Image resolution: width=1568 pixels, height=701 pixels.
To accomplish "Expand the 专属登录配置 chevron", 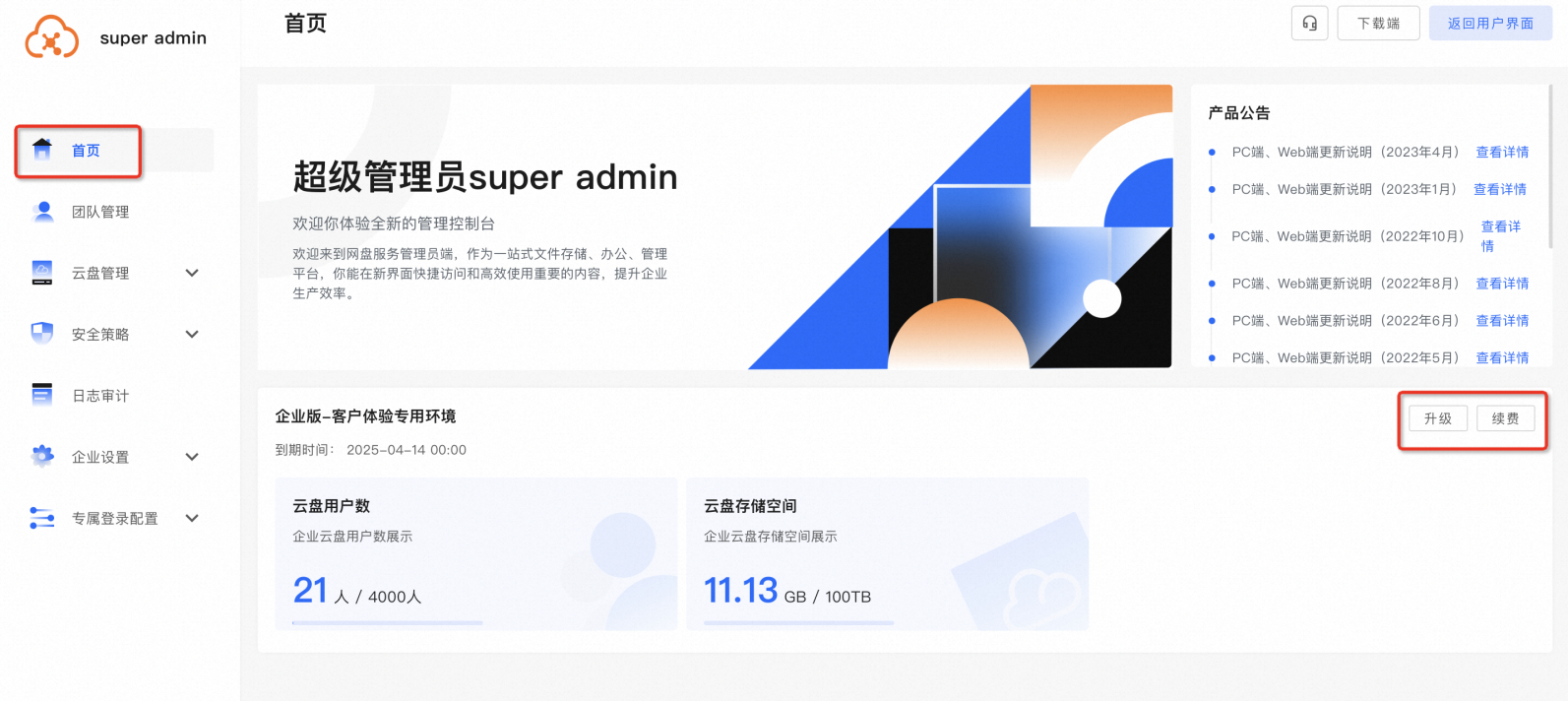I will click(192, 518).
